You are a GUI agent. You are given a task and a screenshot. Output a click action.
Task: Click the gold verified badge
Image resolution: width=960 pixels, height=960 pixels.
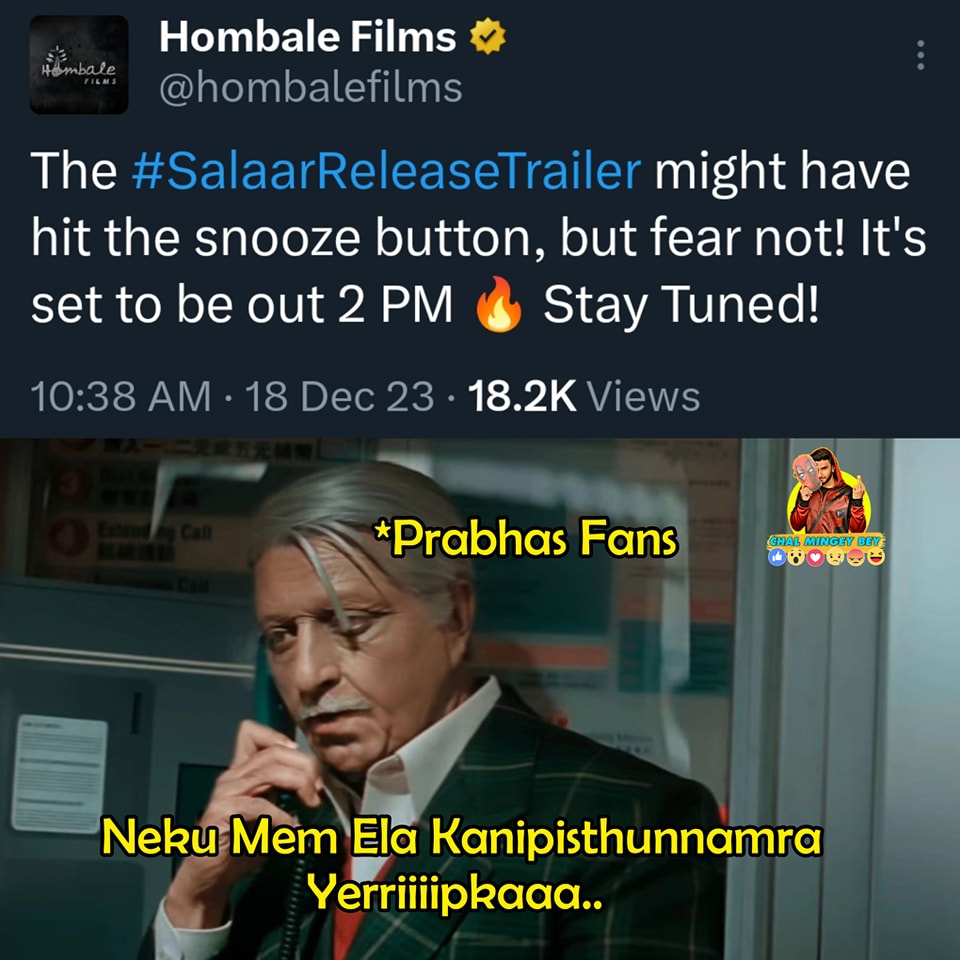coord(487,37)
